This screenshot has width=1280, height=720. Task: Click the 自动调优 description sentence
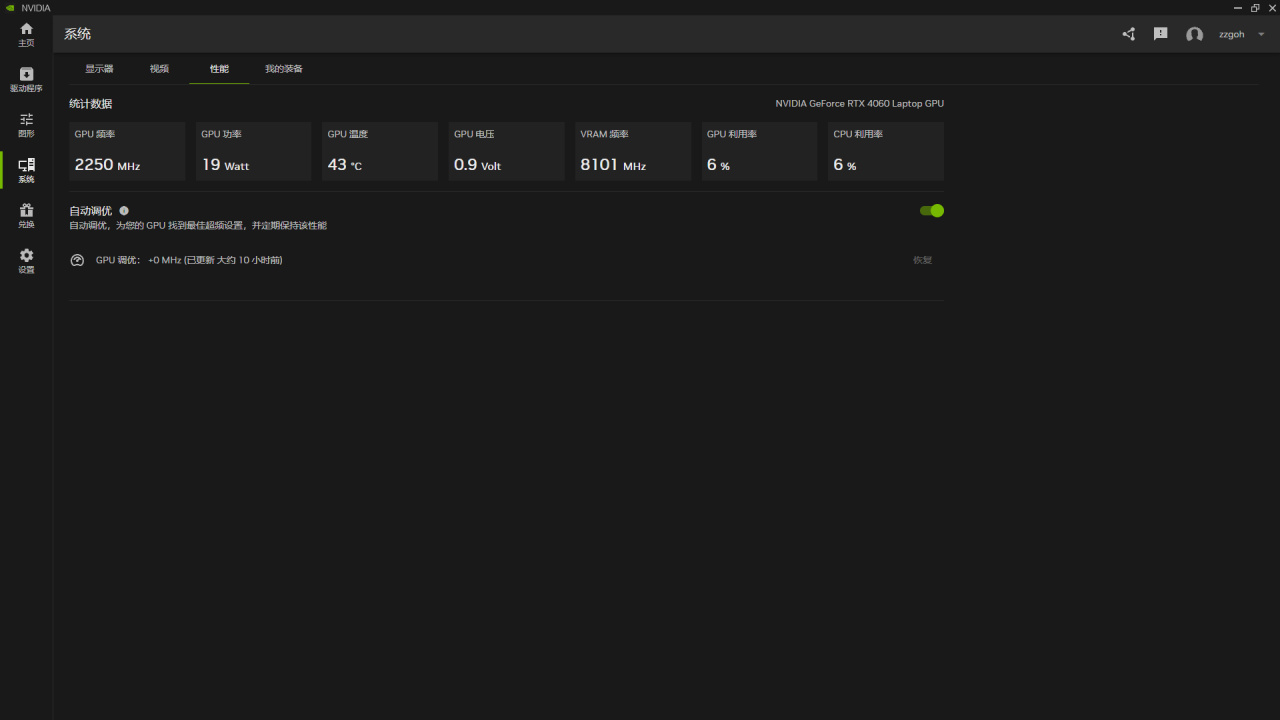198,226
